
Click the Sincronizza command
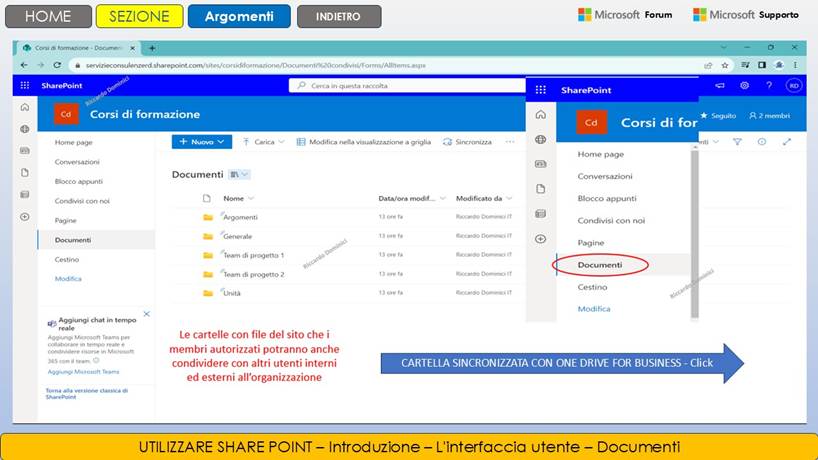(467, 142)
